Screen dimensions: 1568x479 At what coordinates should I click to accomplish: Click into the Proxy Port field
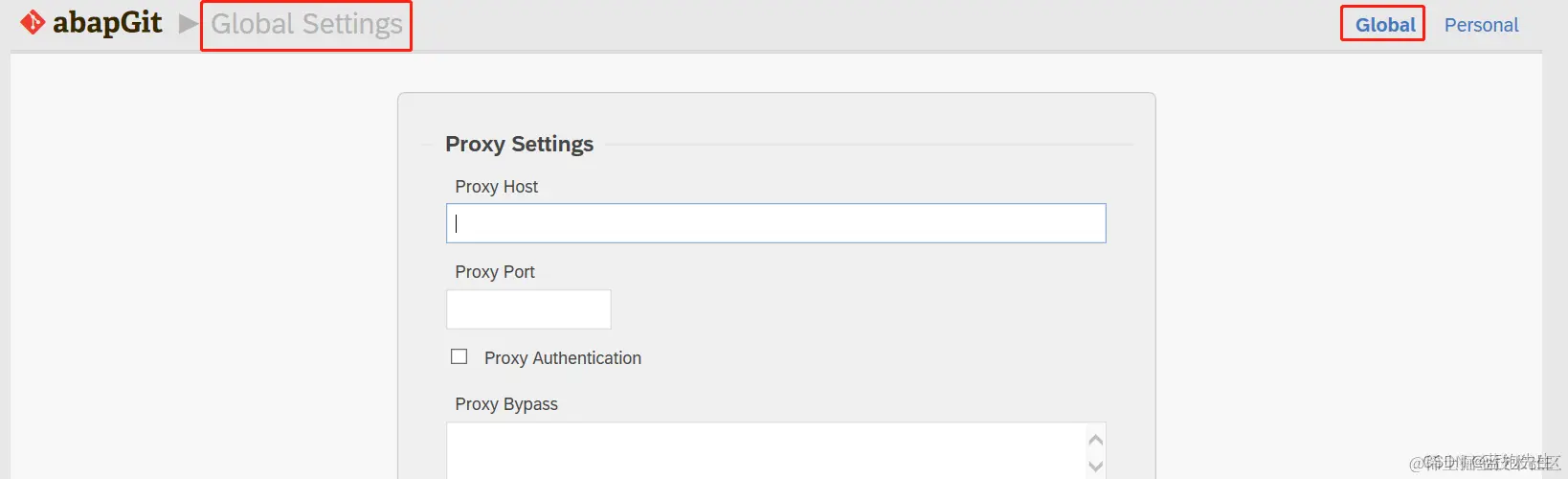click(x=528, y=309)
